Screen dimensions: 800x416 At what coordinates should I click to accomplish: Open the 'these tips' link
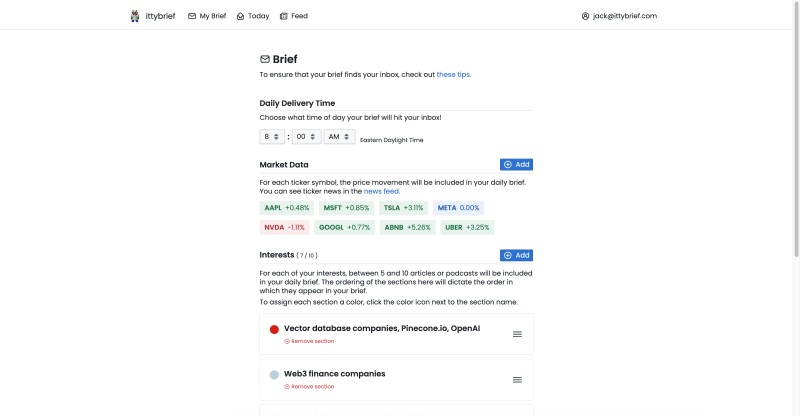(453, 75)
